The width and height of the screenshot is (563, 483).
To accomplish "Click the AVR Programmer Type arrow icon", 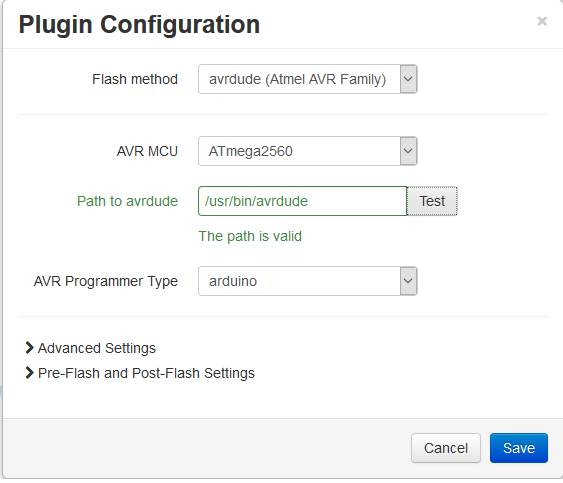I will click(408, 281).
